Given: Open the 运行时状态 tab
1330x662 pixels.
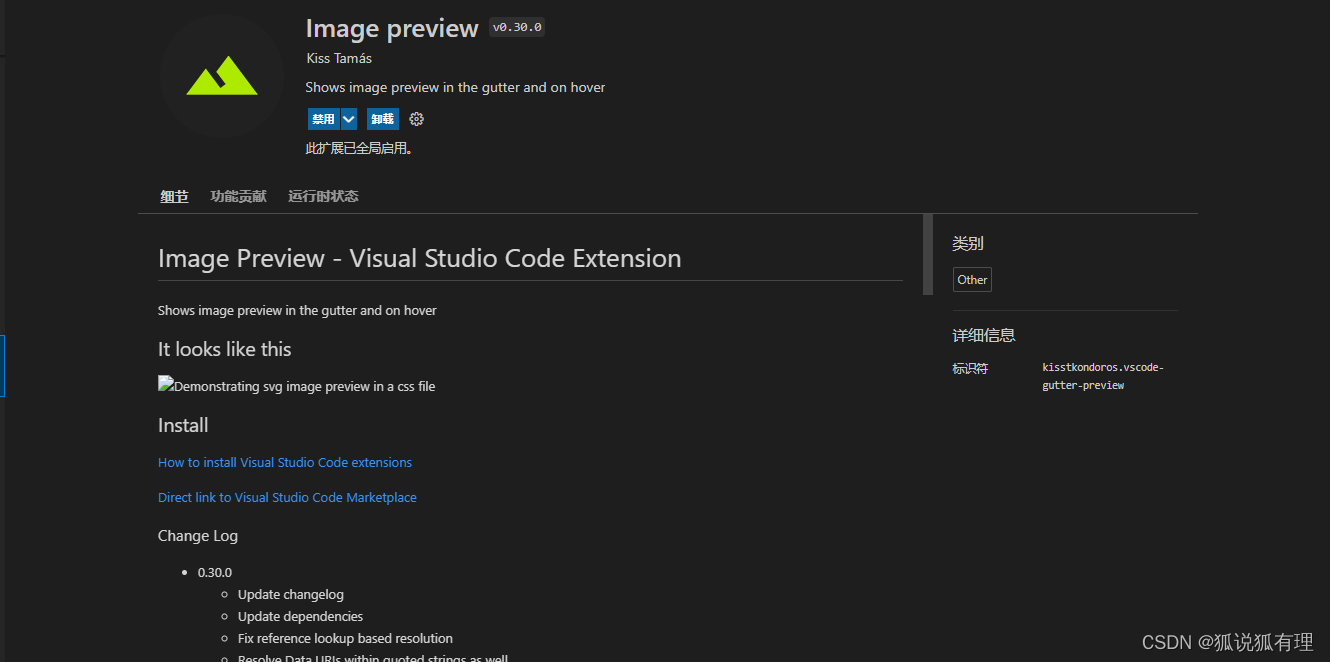Looking at the screenshot, I should click(323, 196).
